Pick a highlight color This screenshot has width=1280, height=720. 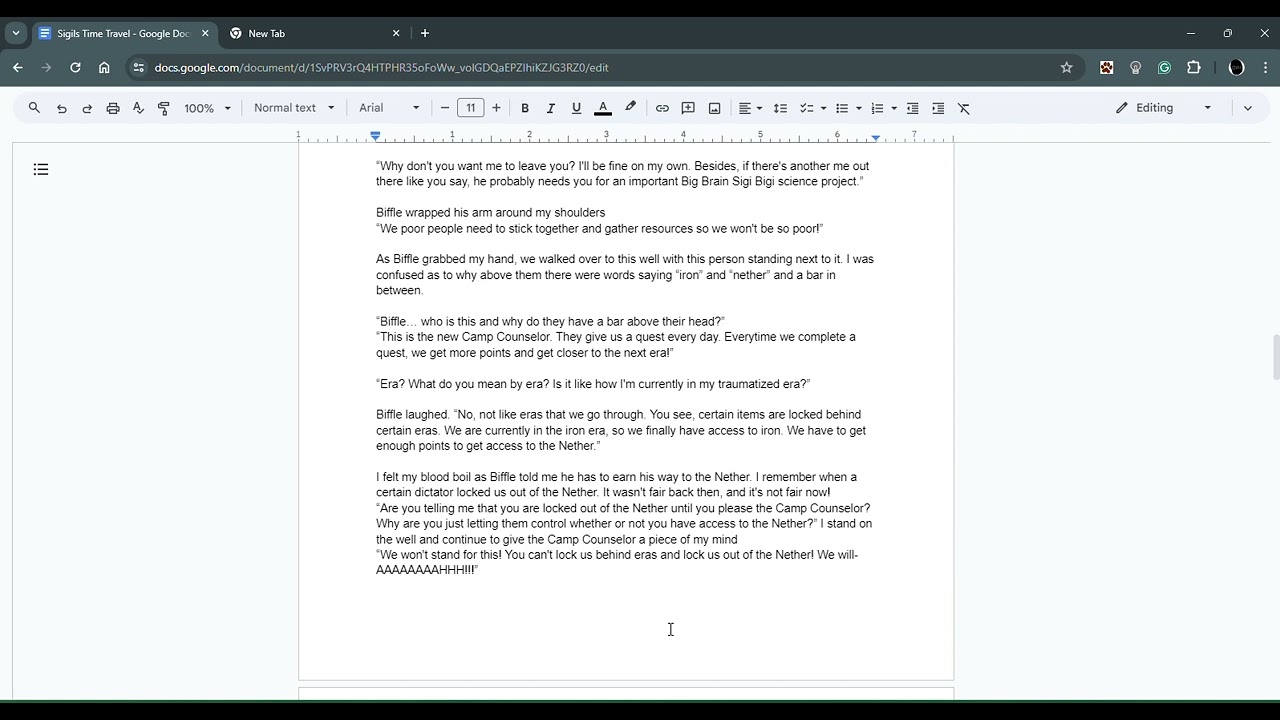tap(630, 108)
